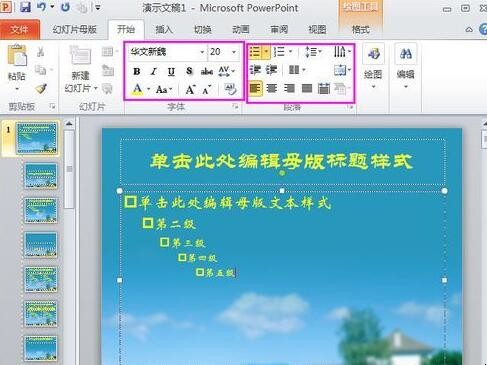Toggle center text alignment
This screenshot has width=487, height=365.
pos(272,88)
